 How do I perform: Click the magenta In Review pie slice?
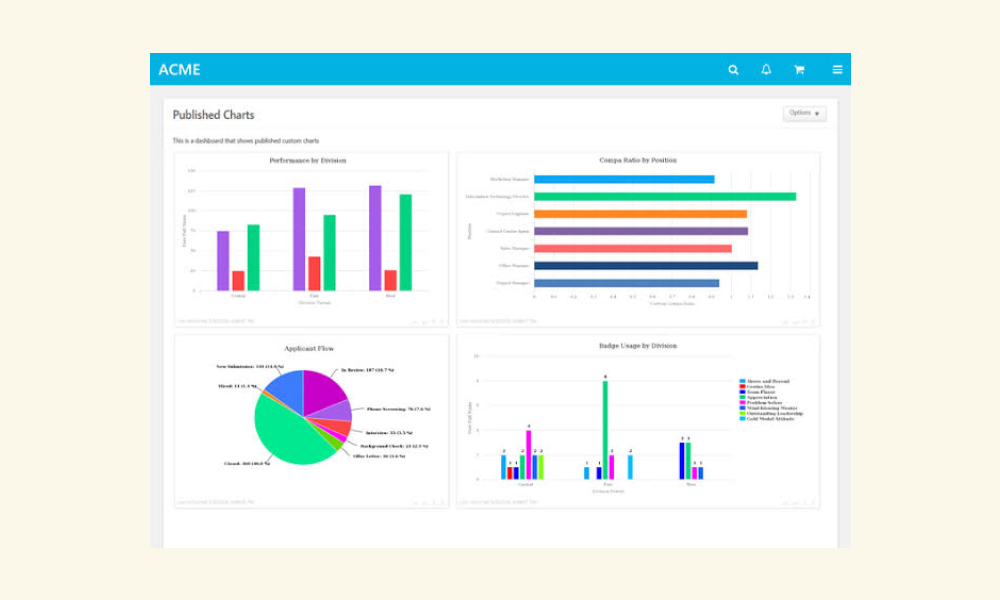coord(322,390)
